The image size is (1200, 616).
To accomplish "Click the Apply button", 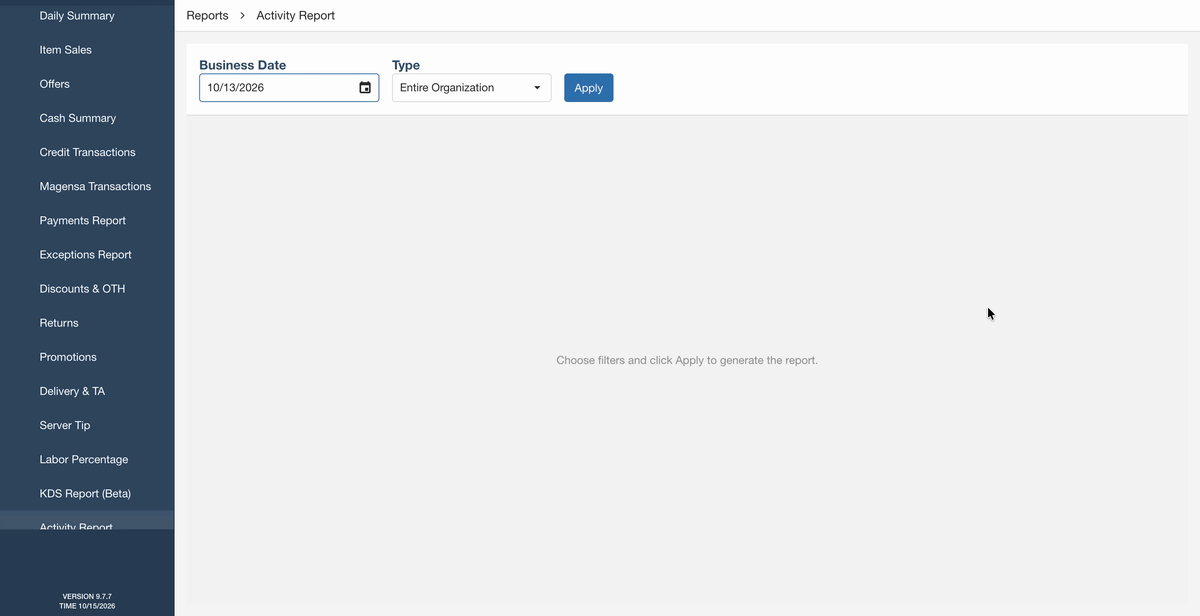I will 589,88.
